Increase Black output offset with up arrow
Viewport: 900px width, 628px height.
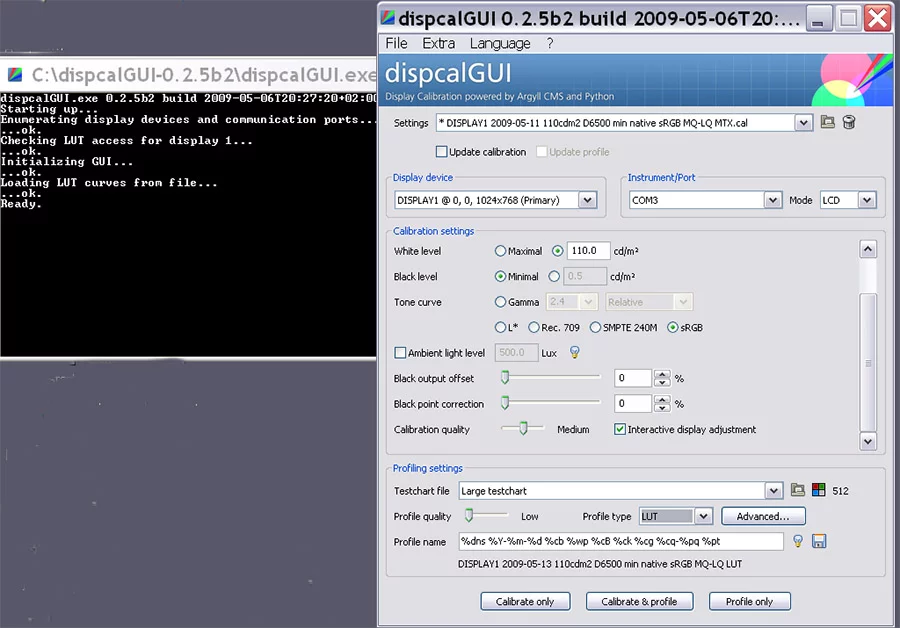coord(662,374)
